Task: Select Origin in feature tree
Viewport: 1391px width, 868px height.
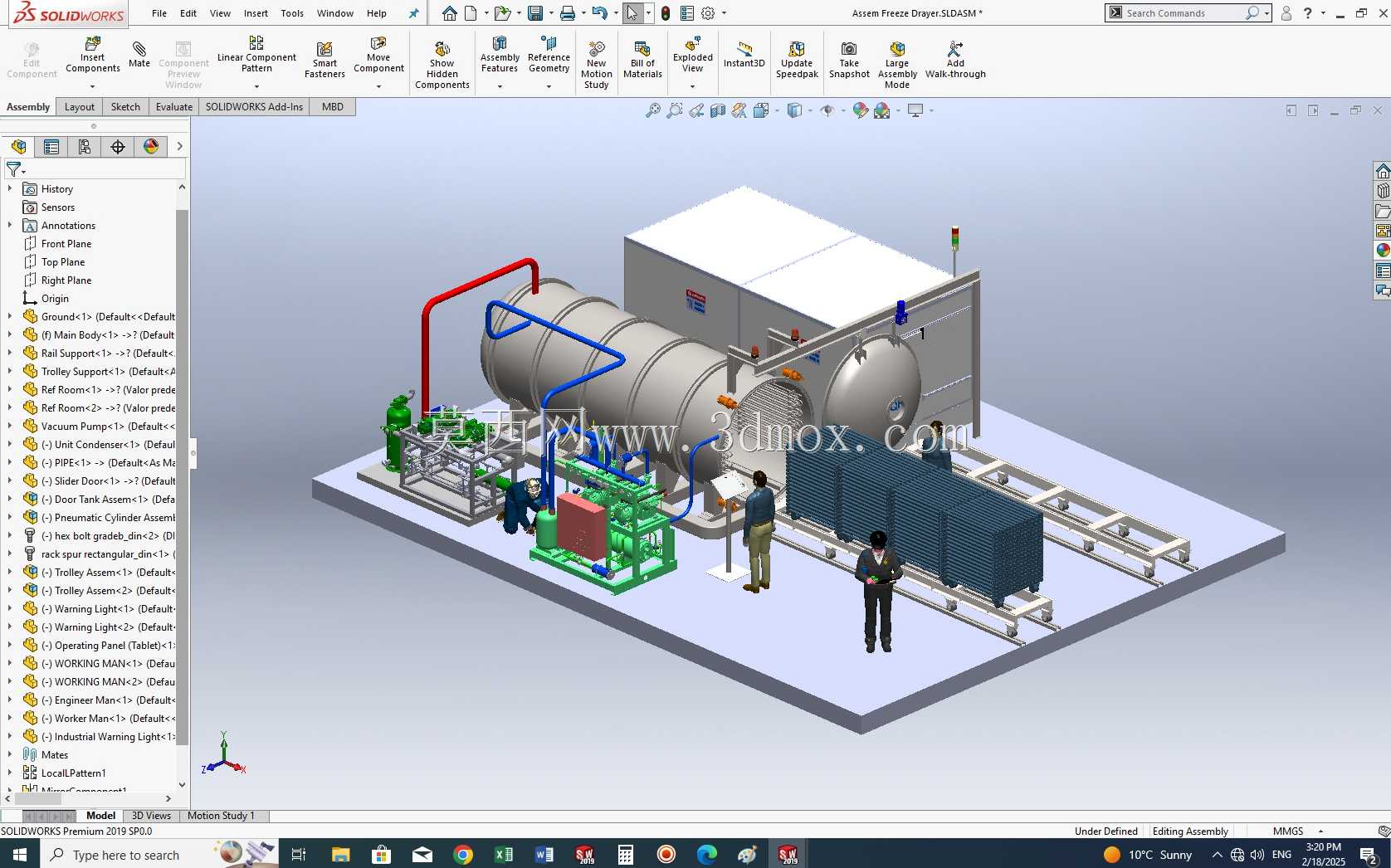Action: 55,299
